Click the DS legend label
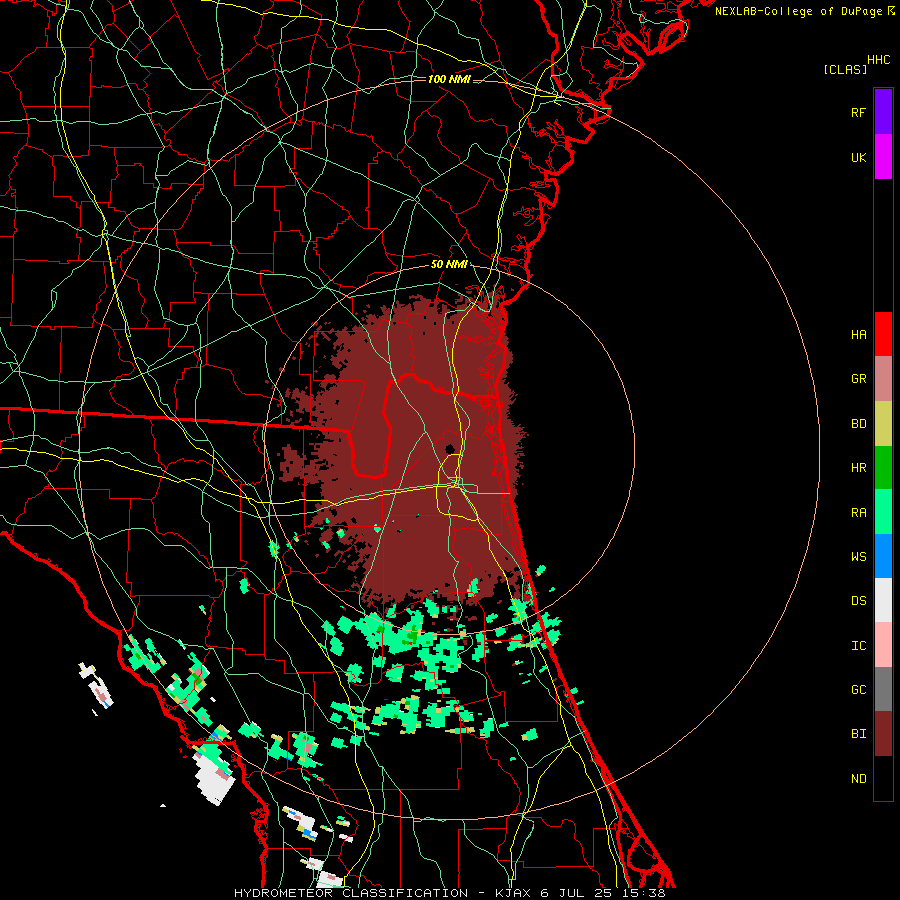Image resolution: width=900 pixels, height=900 pixels. 858,600
